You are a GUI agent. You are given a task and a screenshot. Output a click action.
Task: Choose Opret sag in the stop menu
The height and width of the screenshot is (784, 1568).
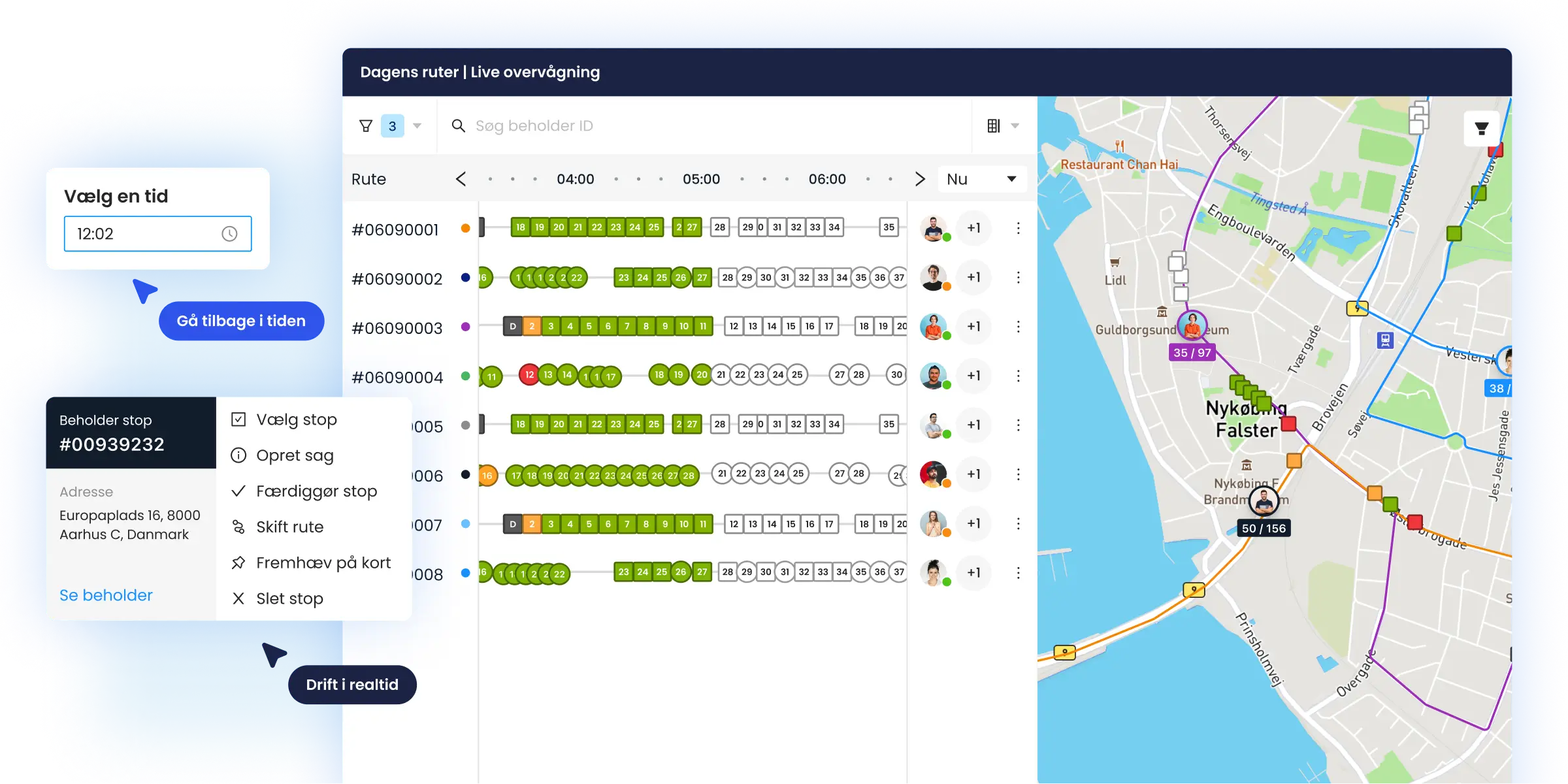click(295, 455)
